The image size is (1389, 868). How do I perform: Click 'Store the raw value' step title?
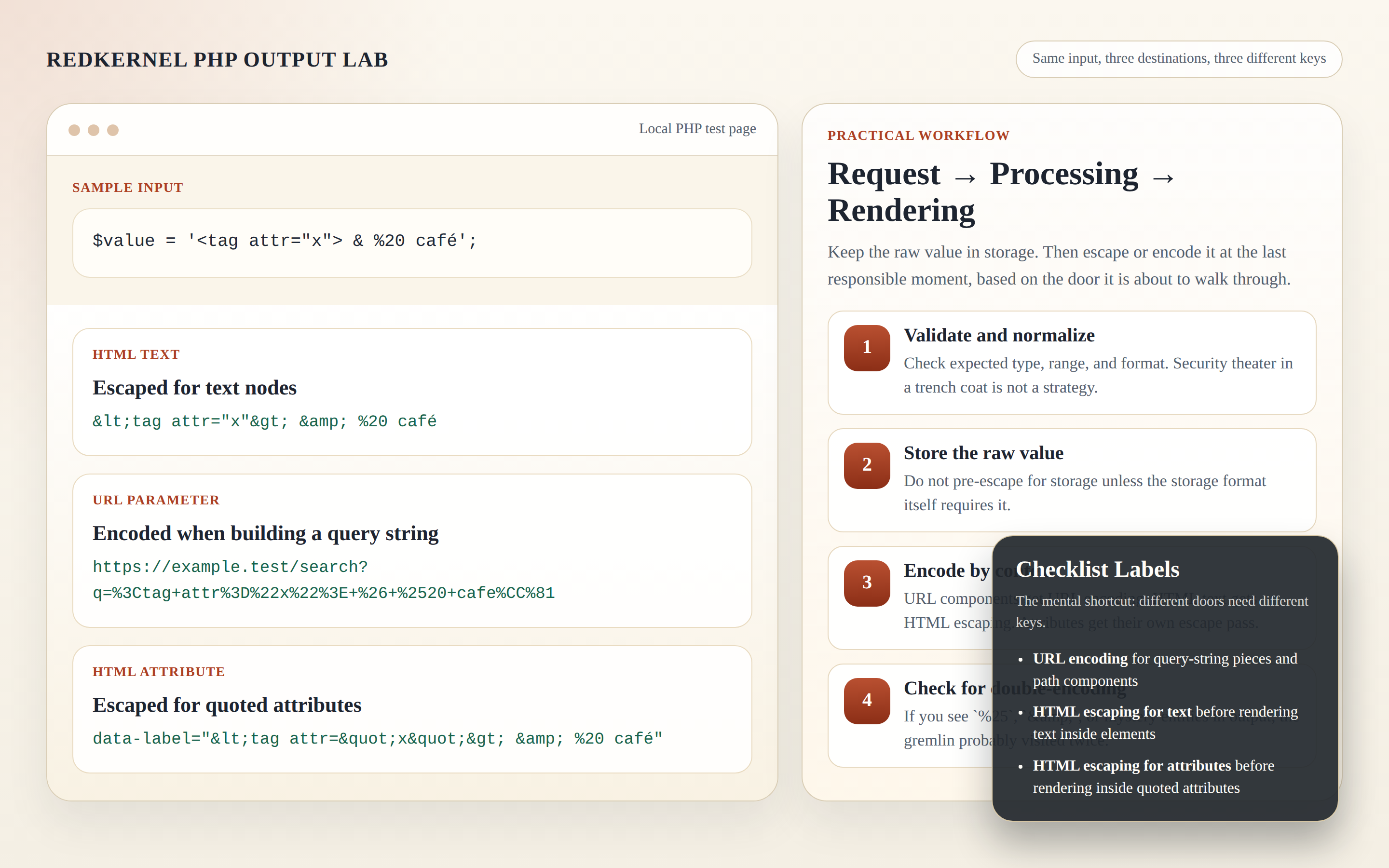[983, 453]
